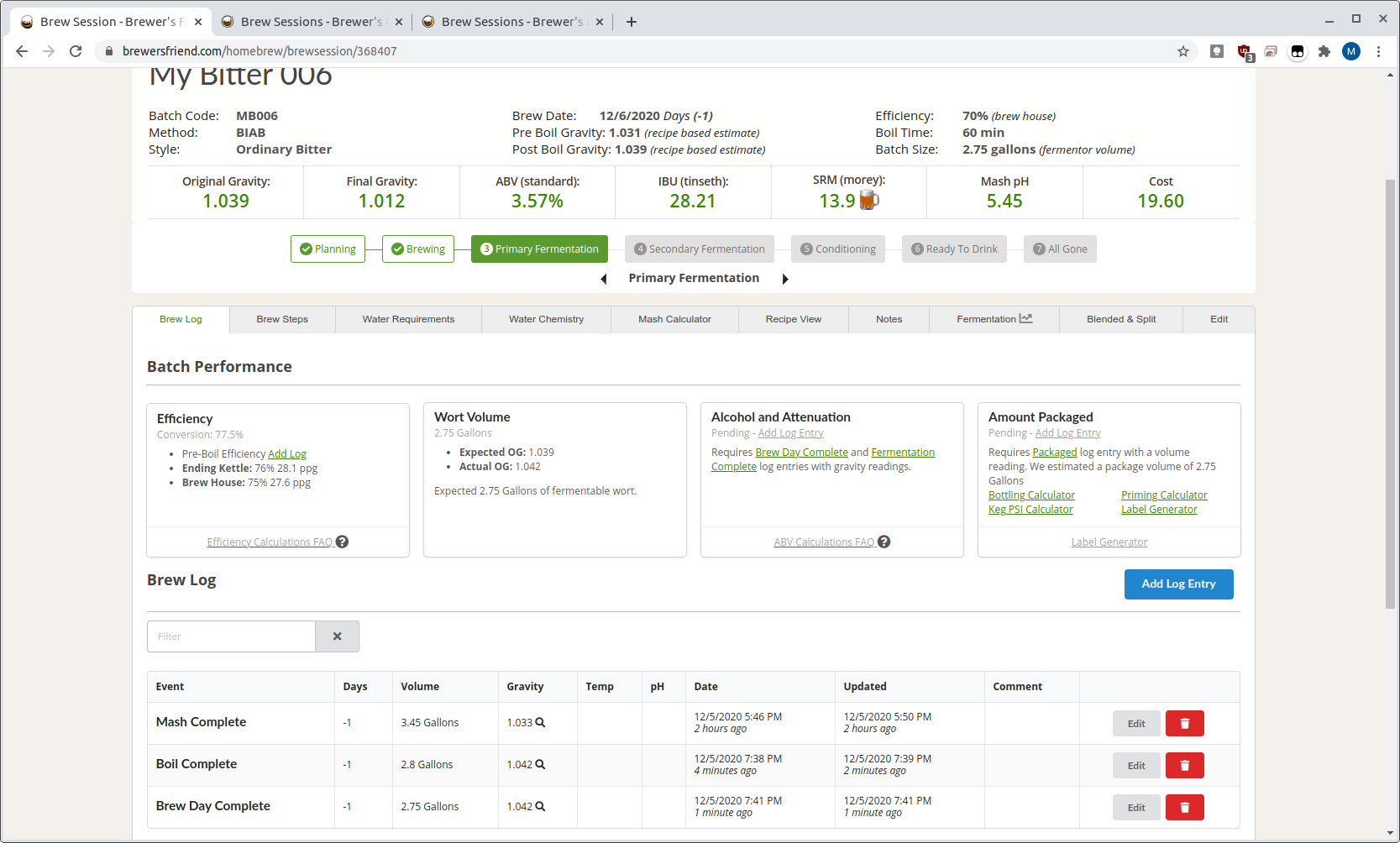Screen dimensions: 1400x843
Task: Select the Conditioning phase step
Action: [x=837, y=249]
